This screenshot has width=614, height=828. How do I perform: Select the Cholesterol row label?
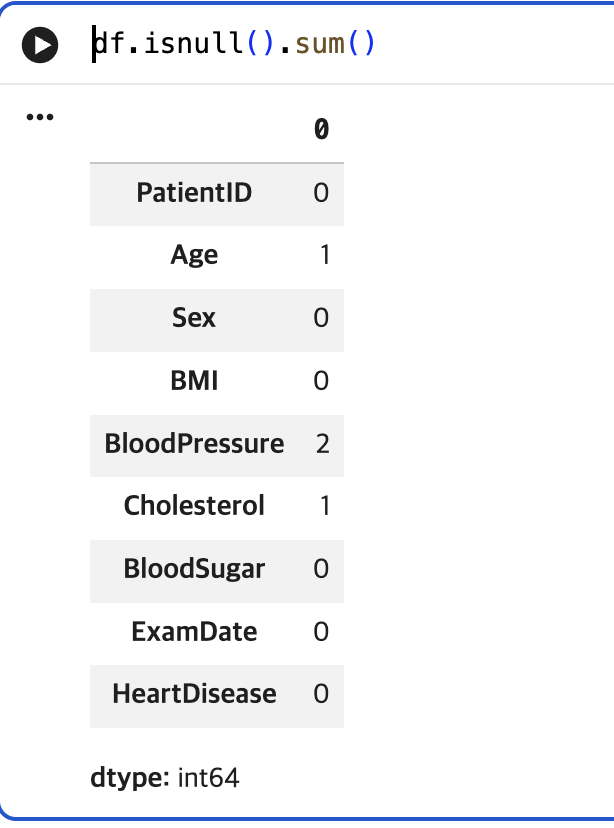(194, 506)
